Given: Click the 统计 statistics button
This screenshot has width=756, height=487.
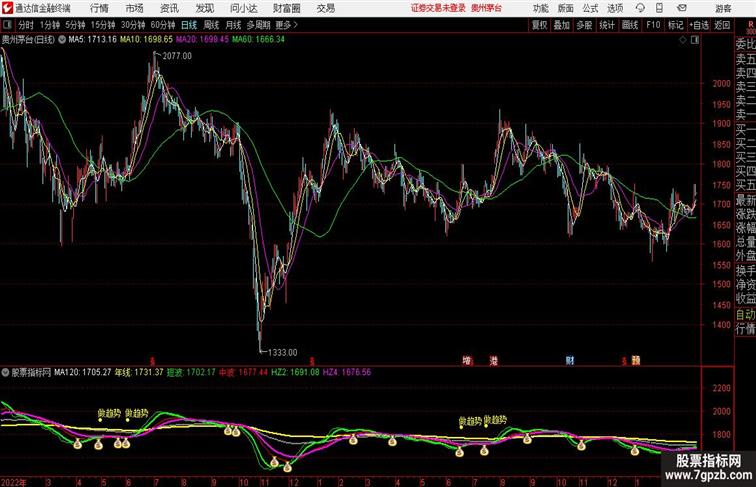Looking at the screenshot, I should click(x=607, y=25).
